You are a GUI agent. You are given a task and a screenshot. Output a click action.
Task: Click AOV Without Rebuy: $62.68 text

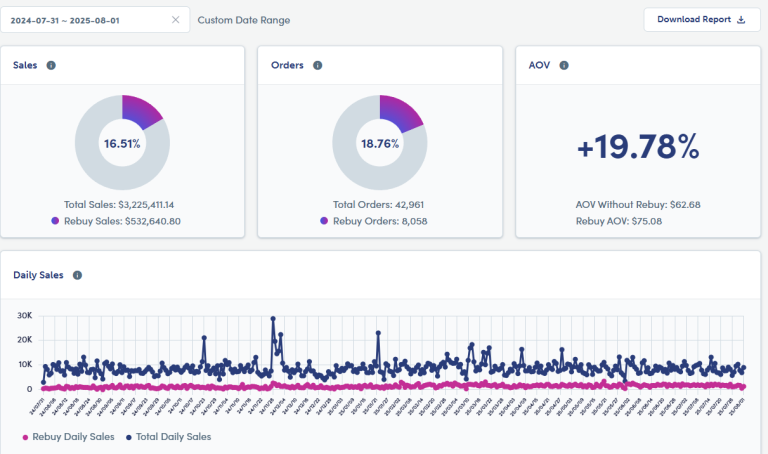pos(638,205)
